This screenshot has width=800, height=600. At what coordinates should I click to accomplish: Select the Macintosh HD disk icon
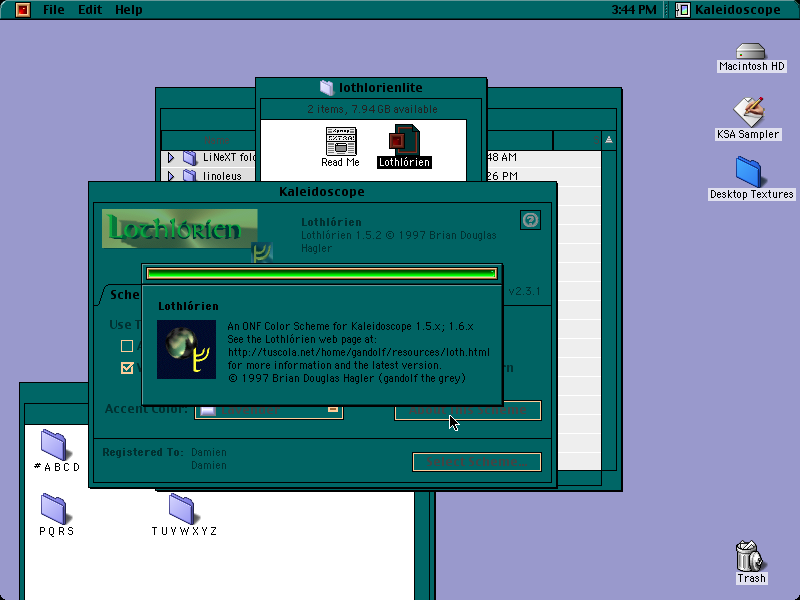[x=751, y=57]
